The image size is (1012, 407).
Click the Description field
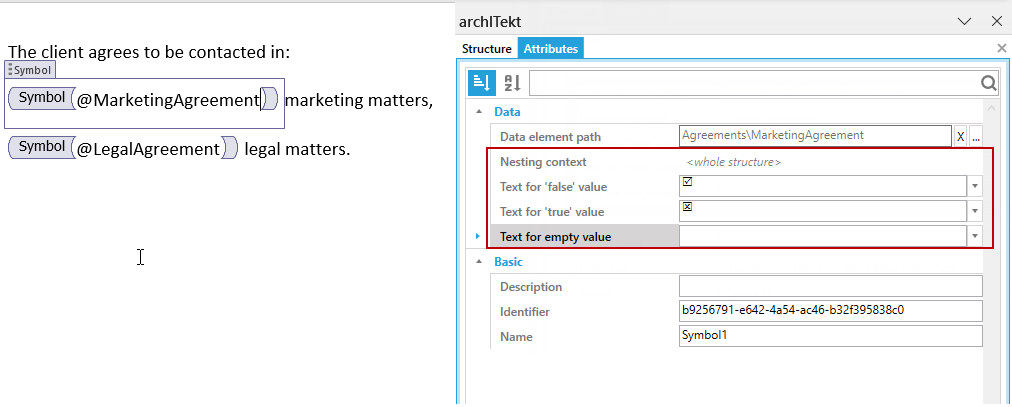(x=831, y=286)
